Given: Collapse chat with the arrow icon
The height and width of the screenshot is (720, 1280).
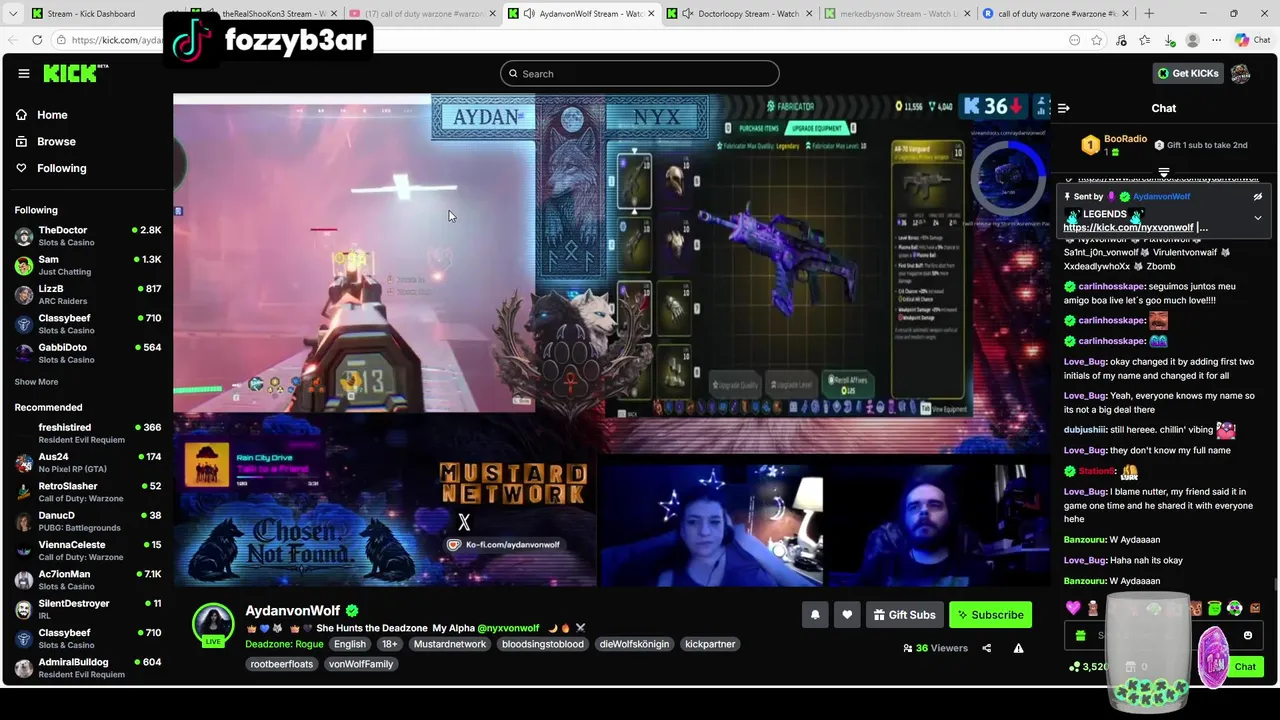Looking at the screenshot, I should (x=1064, y=108).
